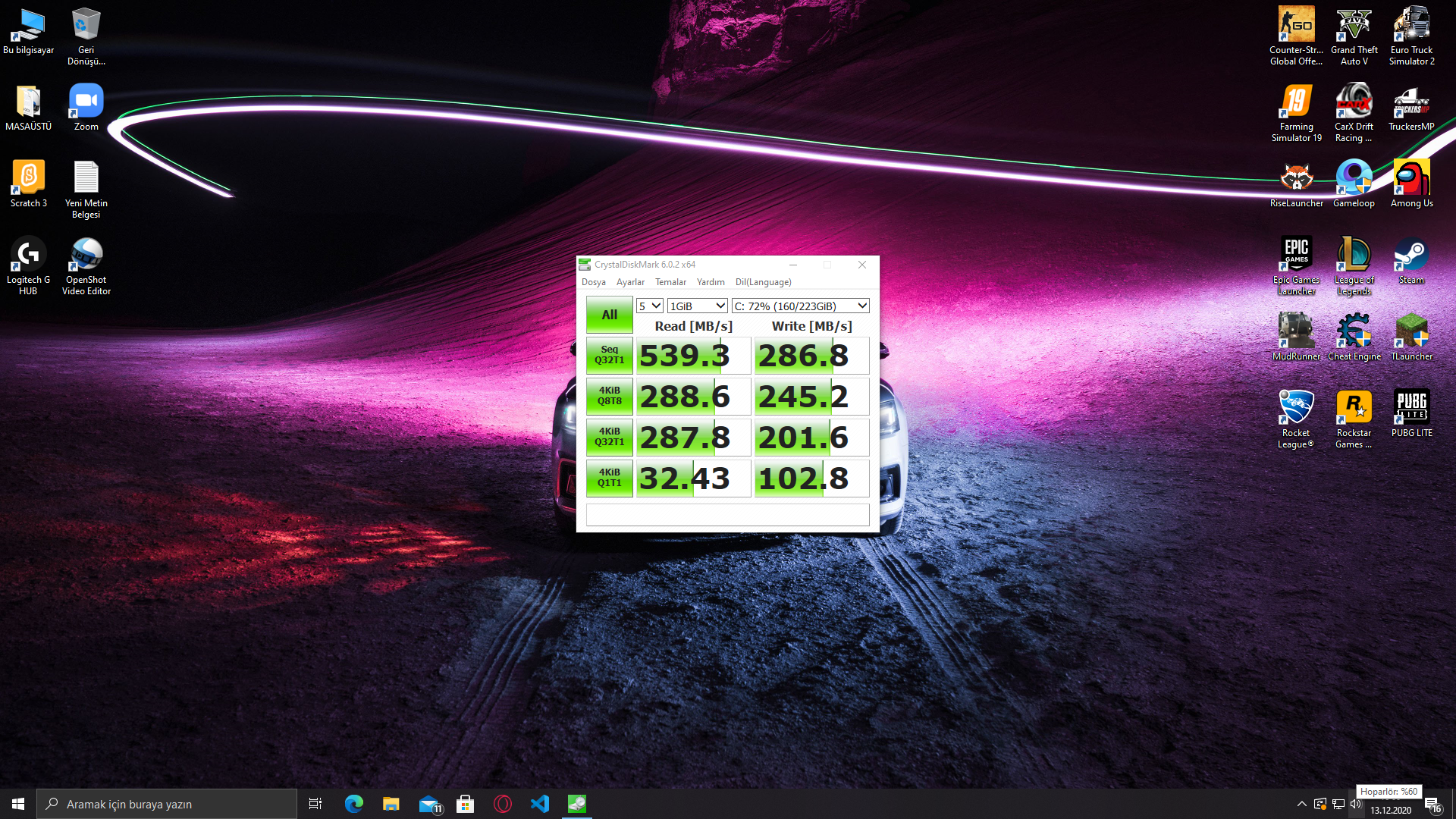Select the Cheat Engine shortcut

coord(1354,337)
